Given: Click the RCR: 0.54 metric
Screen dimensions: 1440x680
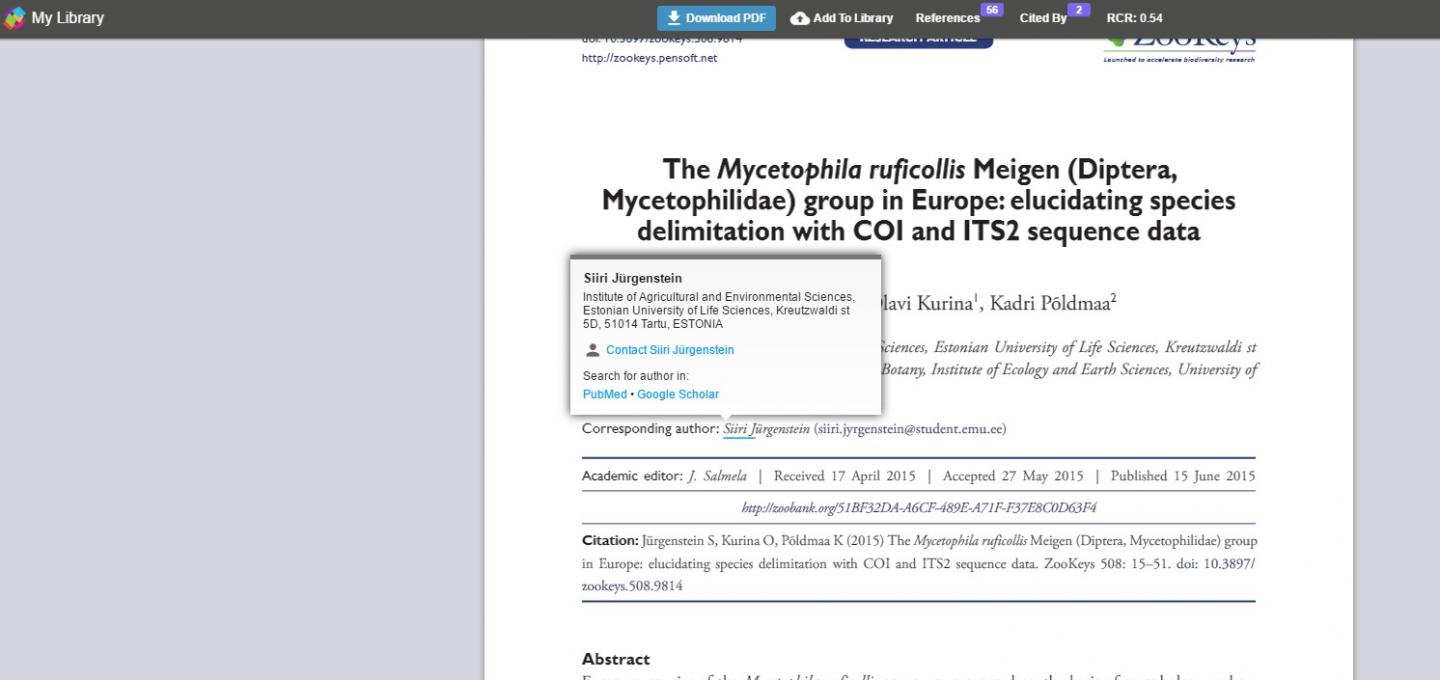Looking at the screenshot, I should point(1134,18).
